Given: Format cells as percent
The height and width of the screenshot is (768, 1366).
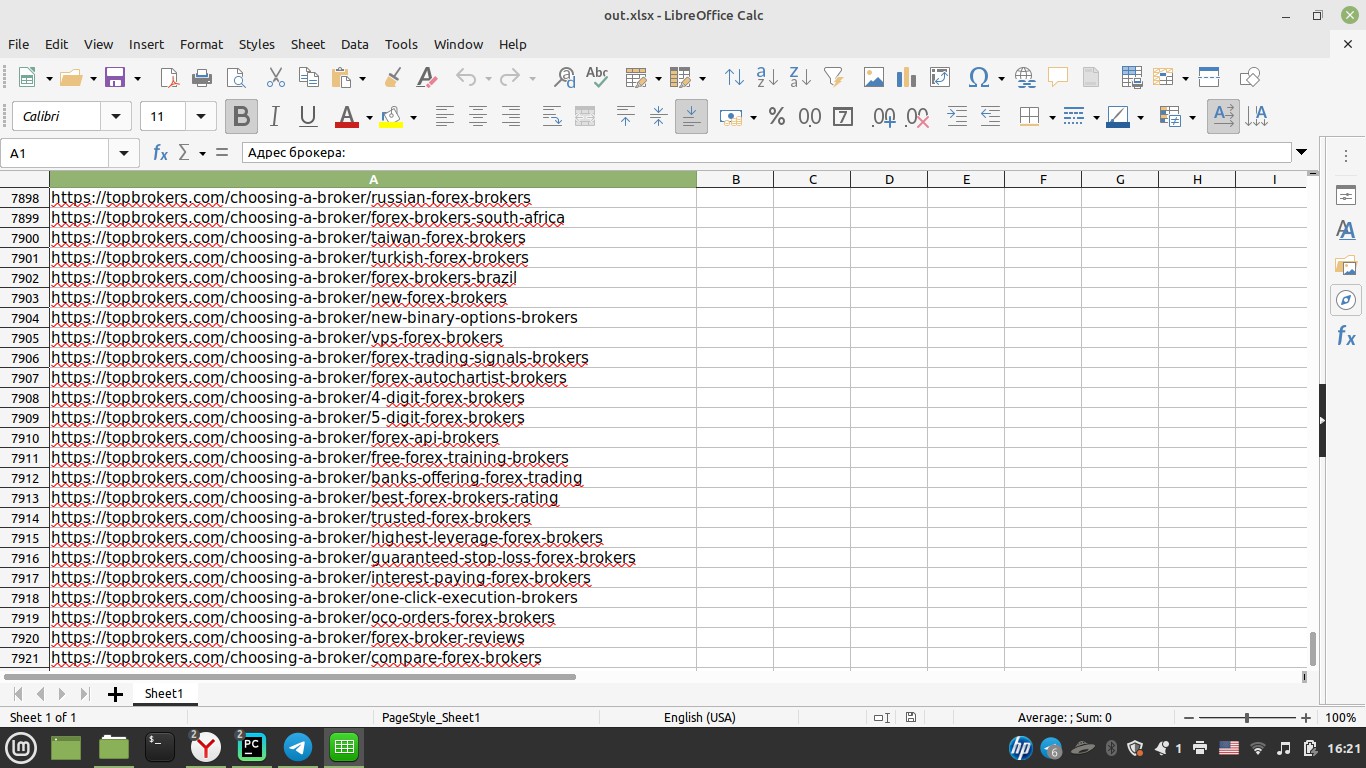Looking at the screenshot, I should [776, 117].
